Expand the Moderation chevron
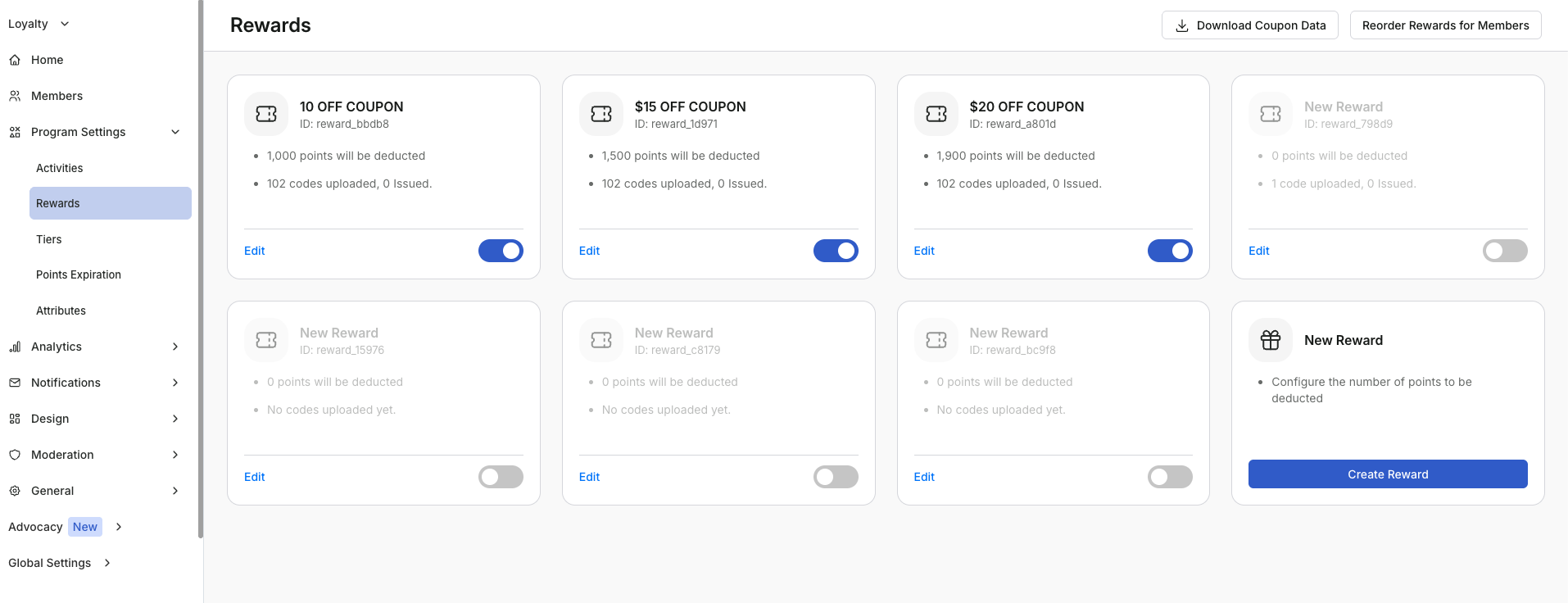 pos(175,455)
